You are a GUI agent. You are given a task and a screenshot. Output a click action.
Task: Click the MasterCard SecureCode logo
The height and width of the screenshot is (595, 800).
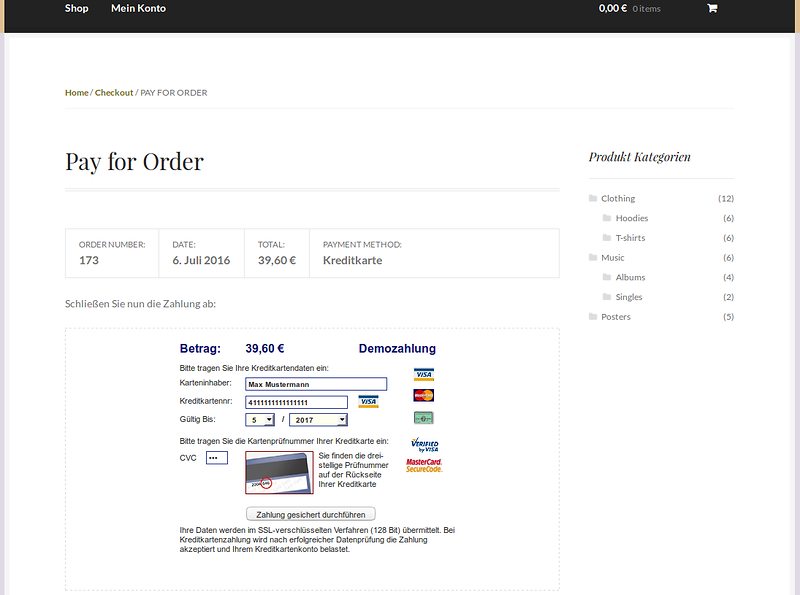pos(424,465)
